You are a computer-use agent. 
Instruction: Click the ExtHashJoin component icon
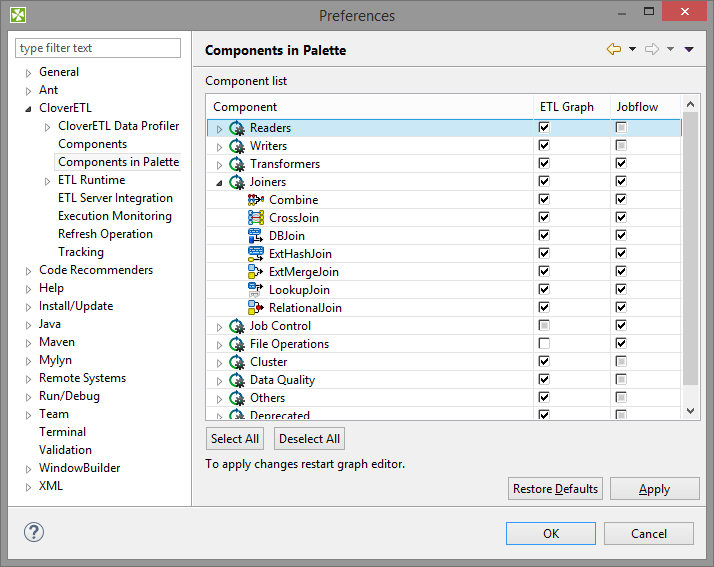[x=255, y=254]
